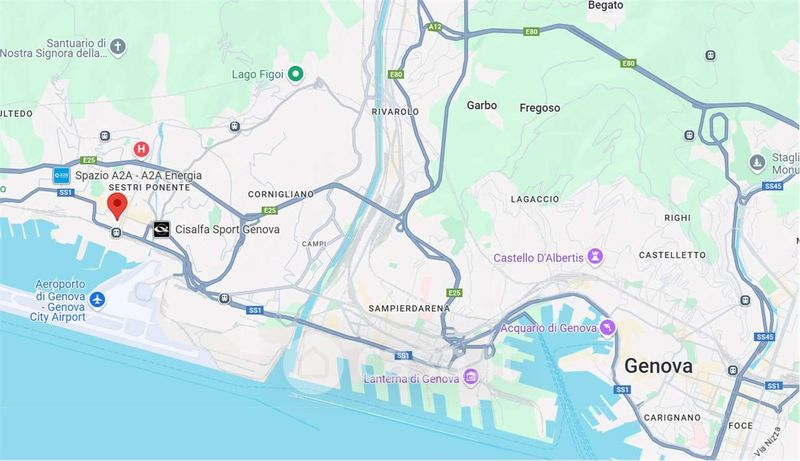800x461 pixels.
Task: Select the A12 highway shield
Action: tap(434, 27)
